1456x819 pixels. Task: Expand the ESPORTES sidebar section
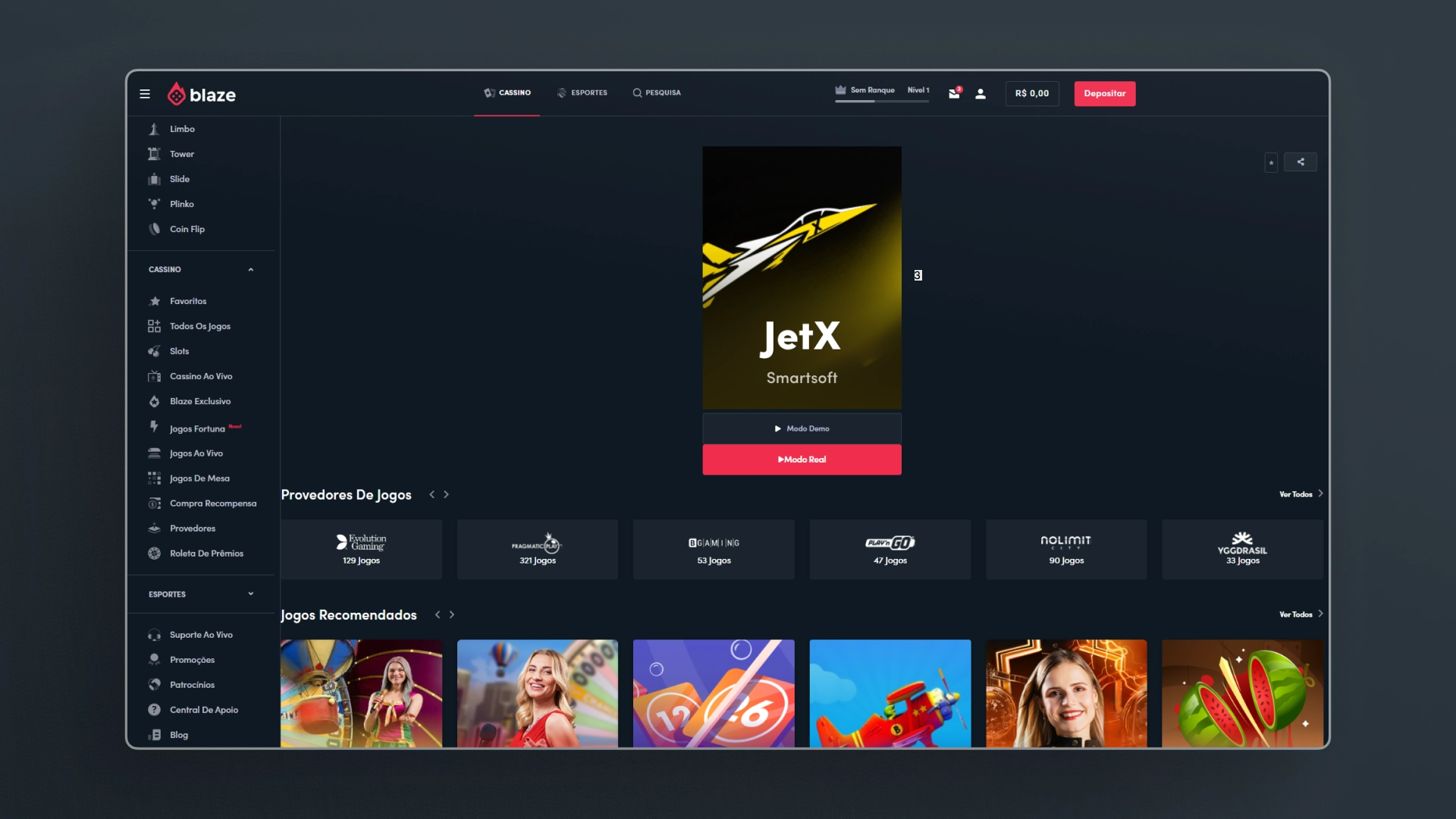click(x=250, y=594)
